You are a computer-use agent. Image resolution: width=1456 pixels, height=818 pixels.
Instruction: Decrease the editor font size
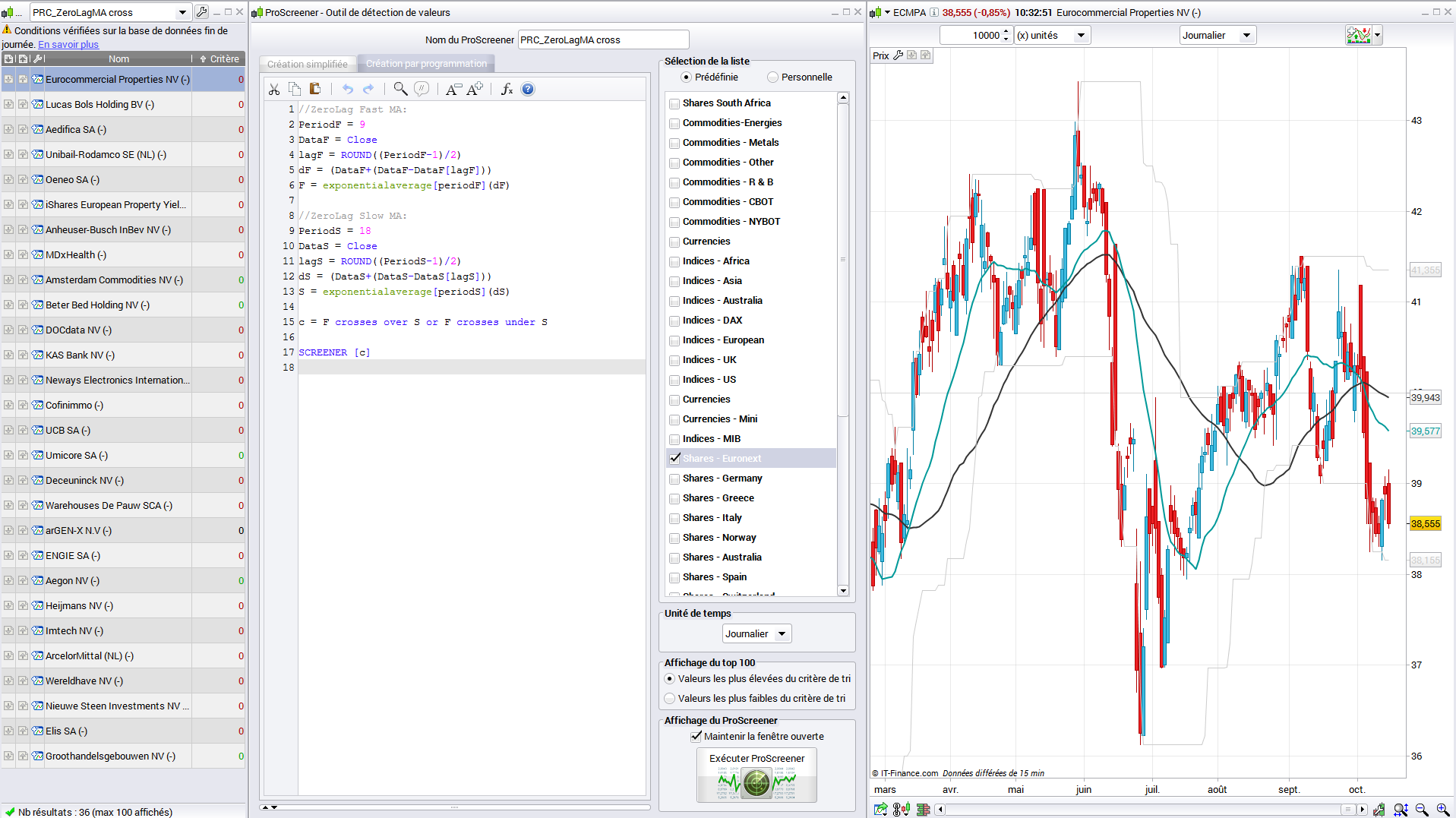tap(453, 90)
